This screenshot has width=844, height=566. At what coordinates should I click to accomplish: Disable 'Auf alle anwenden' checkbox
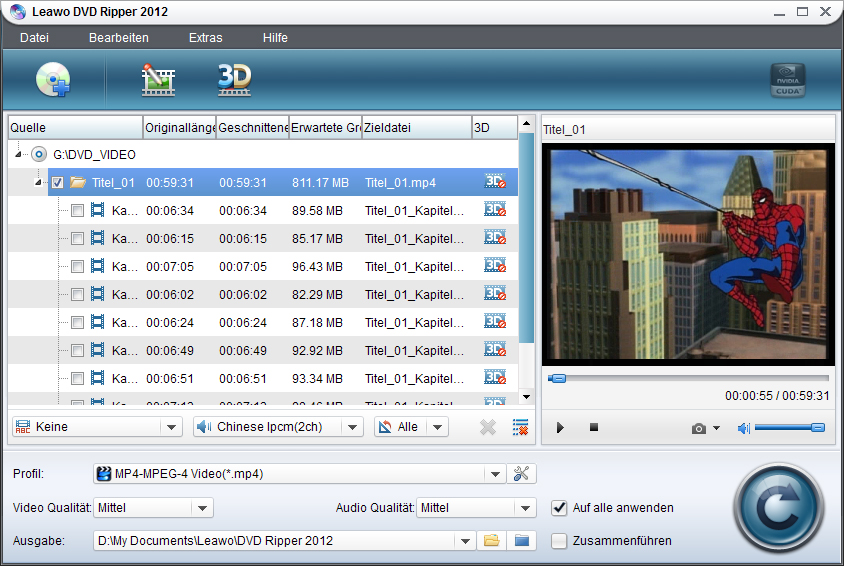point(559,508)
